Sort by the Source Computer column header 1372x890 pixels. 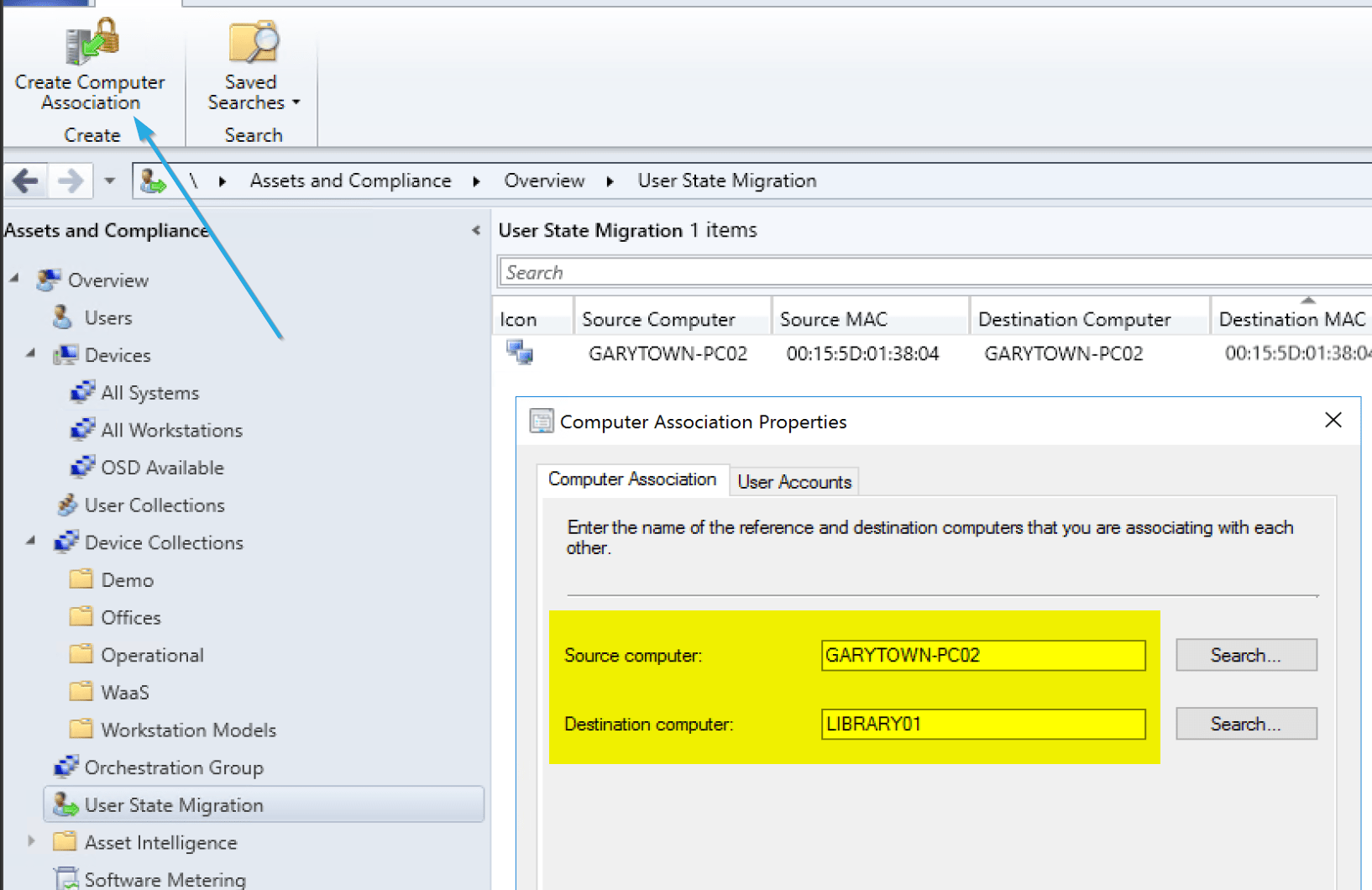click(658, 319)
